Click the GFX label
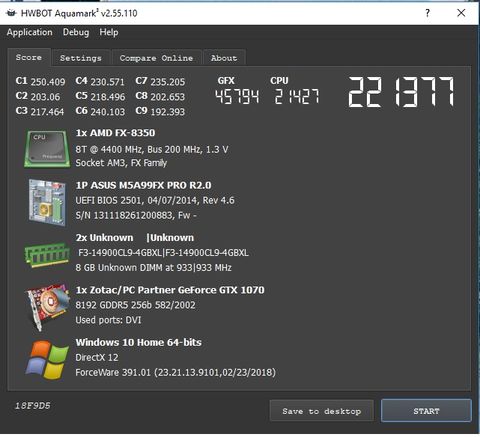 [x=226, y=81]
